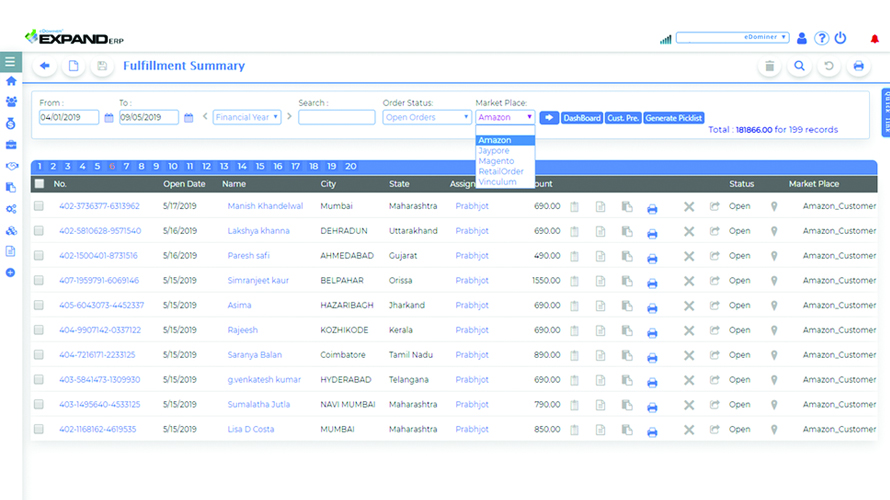Click the red notification bell

coord(875,38)
